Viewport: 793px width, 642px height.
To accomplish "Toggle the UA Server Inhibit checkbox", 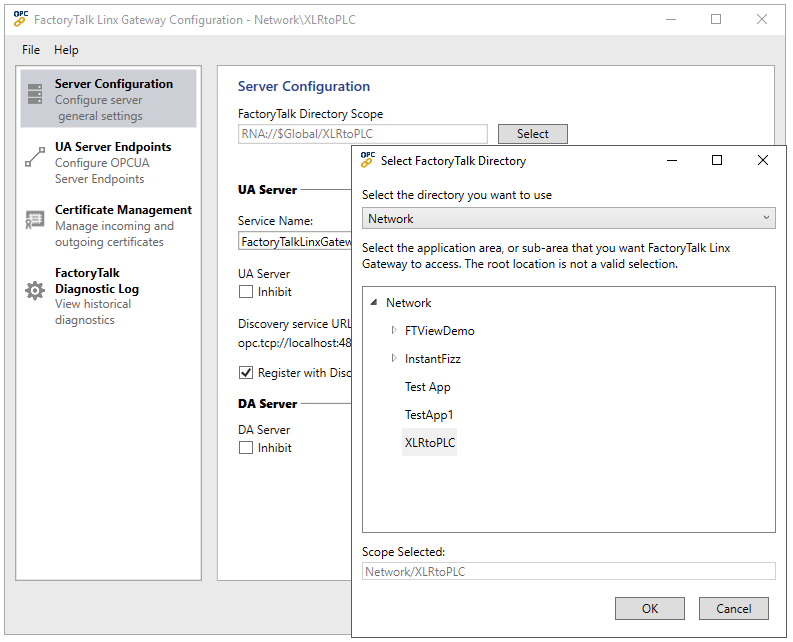I will click(x=246, y=292).
